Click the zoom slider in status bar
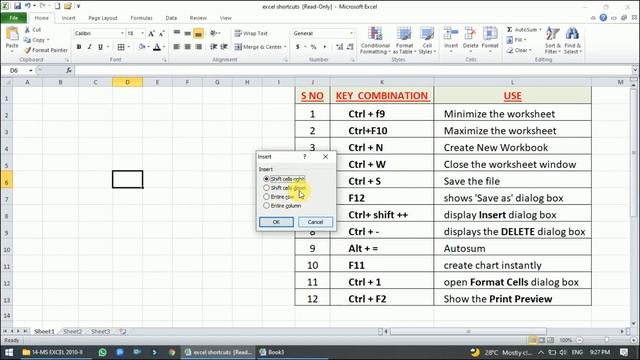The width and height of the screenshot is (640, 360). coord(607,340)
